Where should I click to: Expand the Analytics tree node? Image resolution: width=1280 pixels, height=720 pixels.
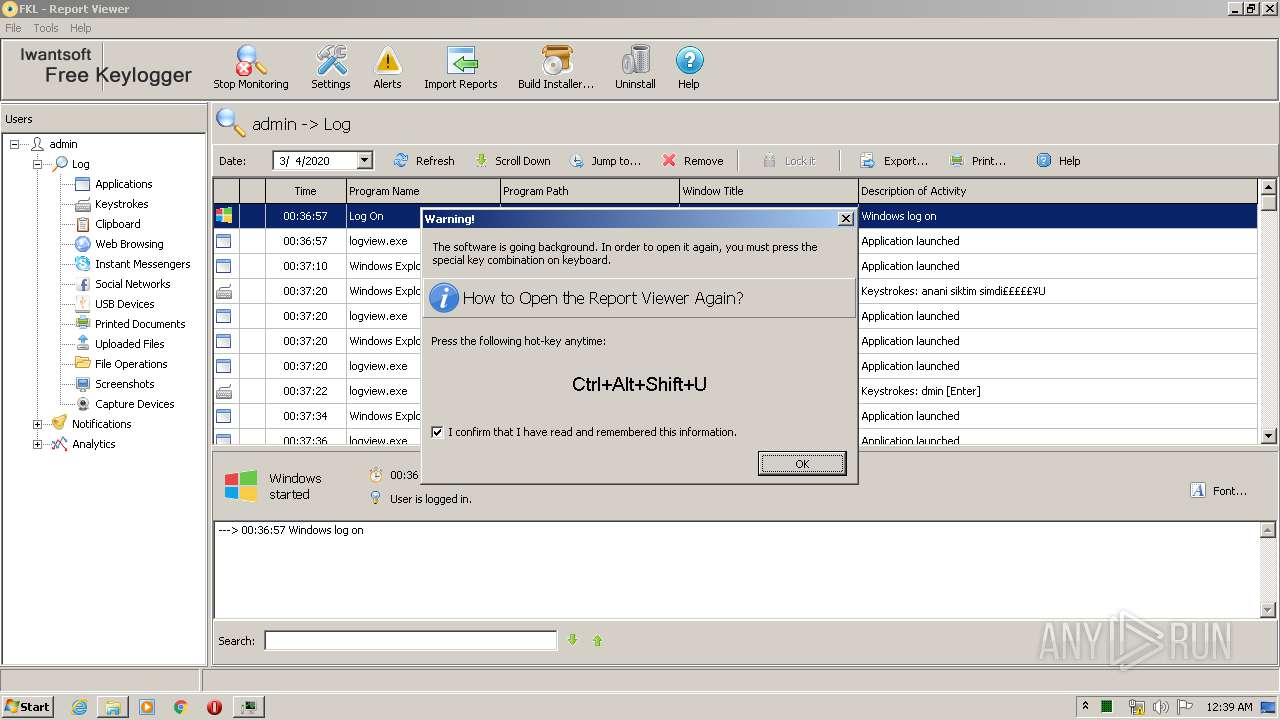point(38,444)
